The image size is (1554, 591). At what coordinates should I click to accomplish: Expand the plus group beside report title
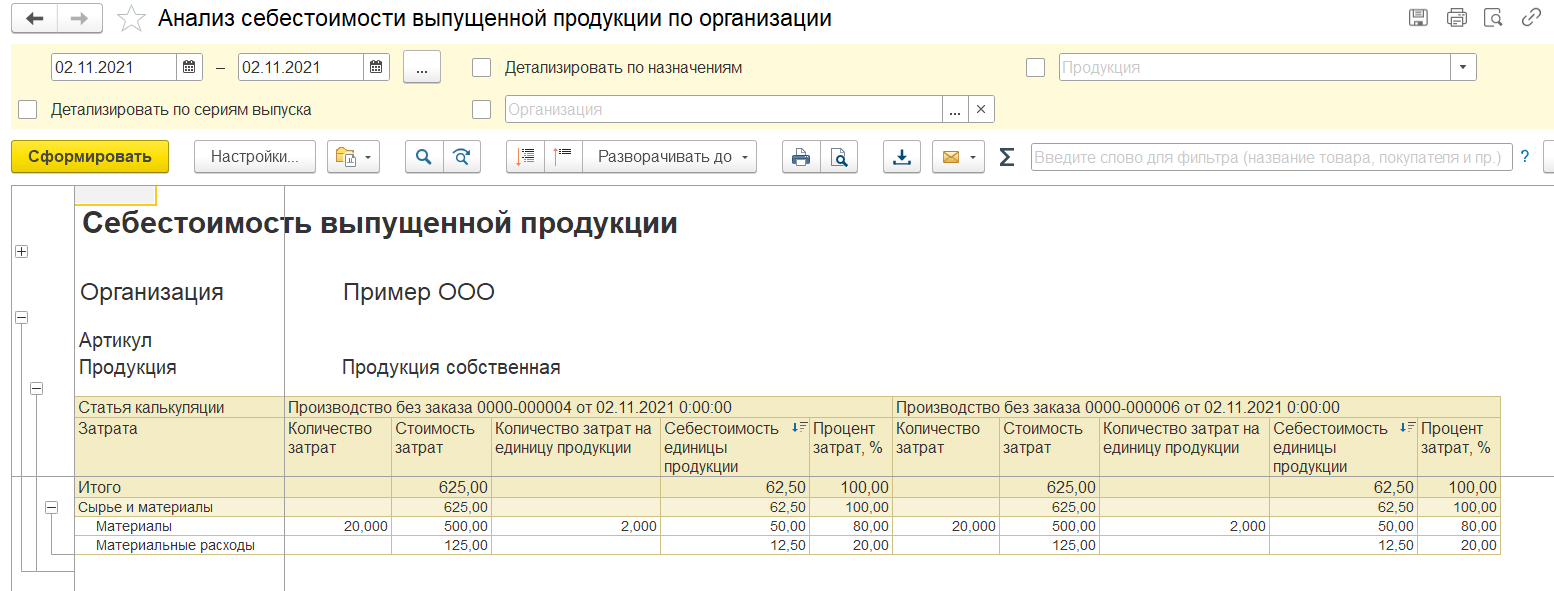[x=22, y=252]
